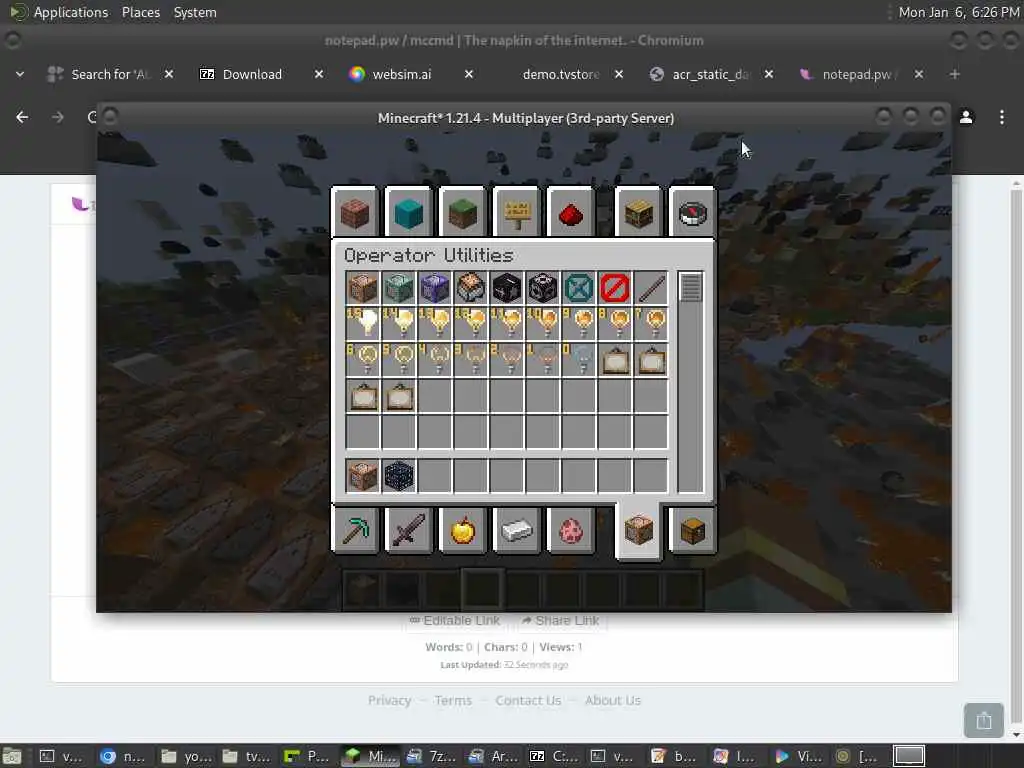Open the Building Blocks creative tab
The height and width of the screenshot is (768, 1024).
pos(355,212)
